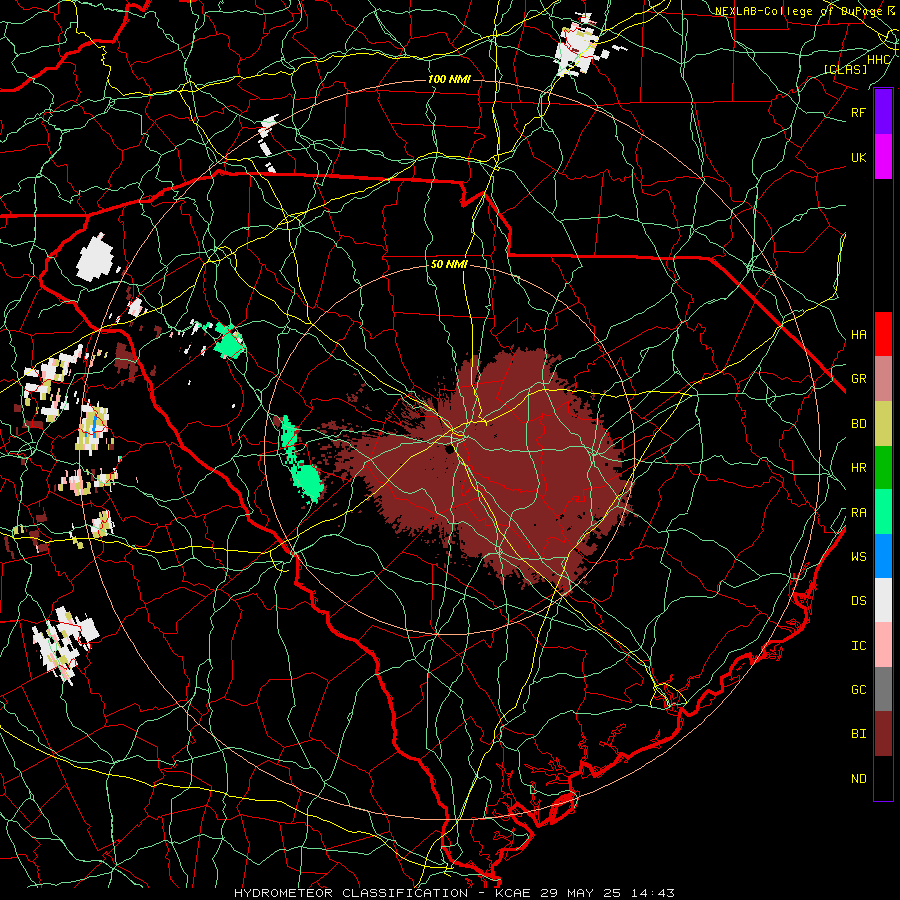The height and width of the screenshot is (900, 900).
Task: Click the IC legend label
Action: [x=859, y=646]
